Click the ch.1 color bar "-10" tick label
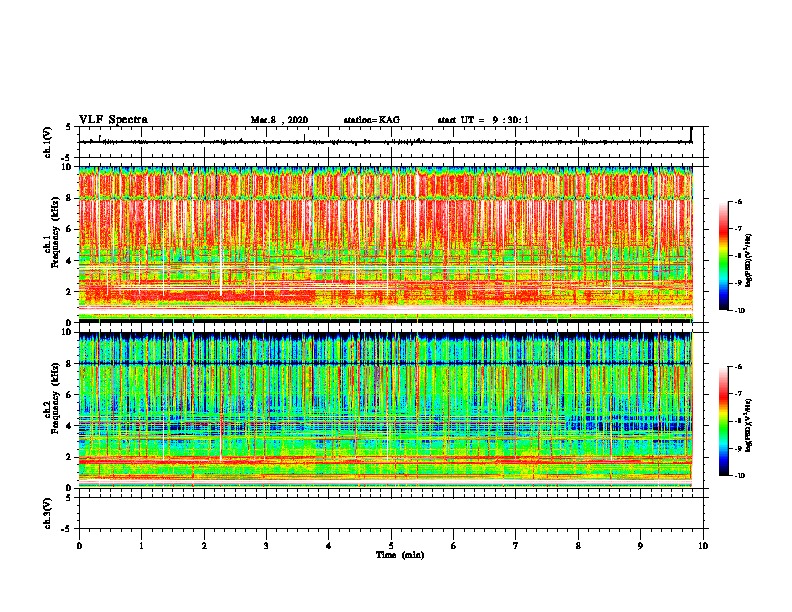792x612 pixels. [x=740, y=311]
